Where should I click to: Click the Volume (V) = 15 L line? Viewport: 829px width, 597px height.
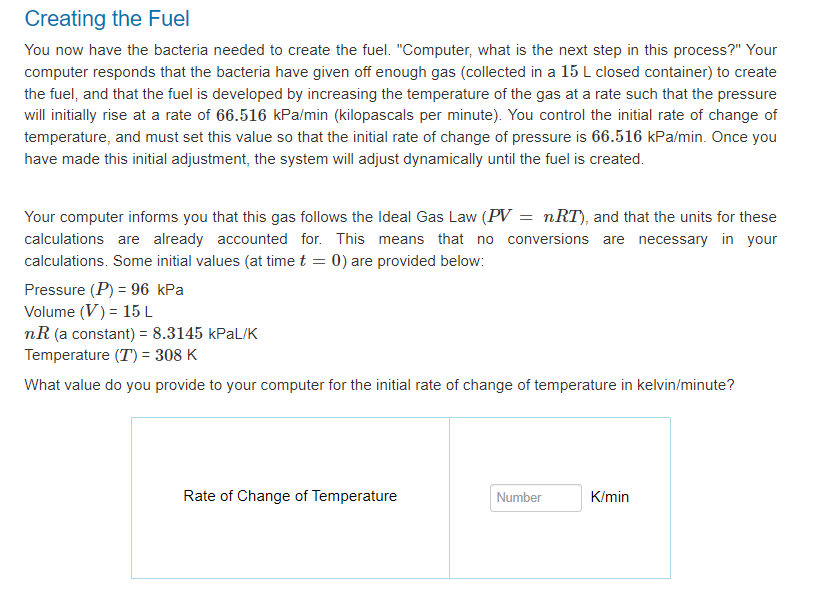click(88, 311)
